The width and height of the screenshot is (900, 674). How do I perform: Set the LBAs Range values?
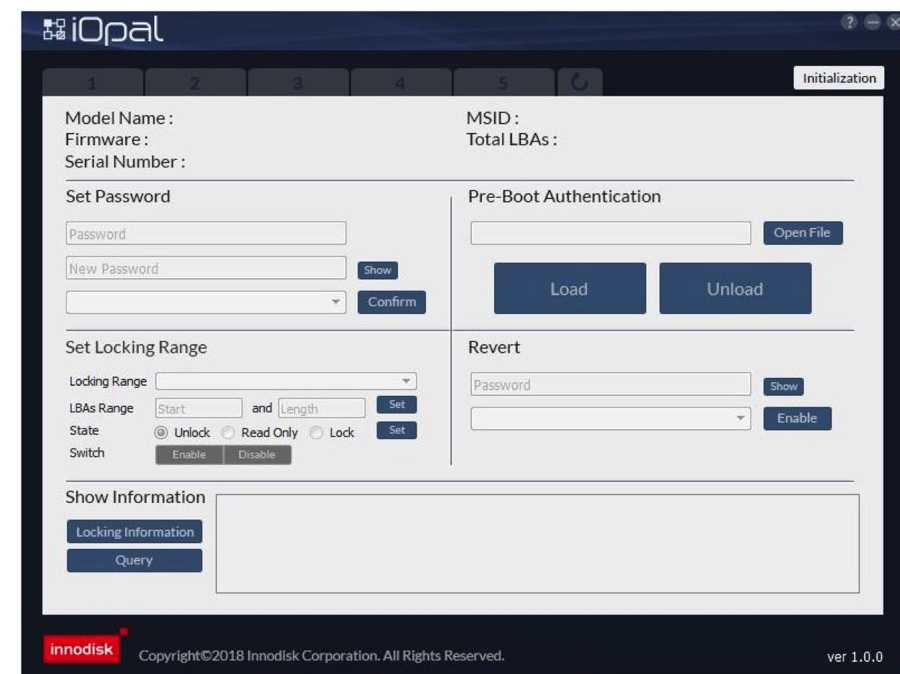[x=397, y=404]
